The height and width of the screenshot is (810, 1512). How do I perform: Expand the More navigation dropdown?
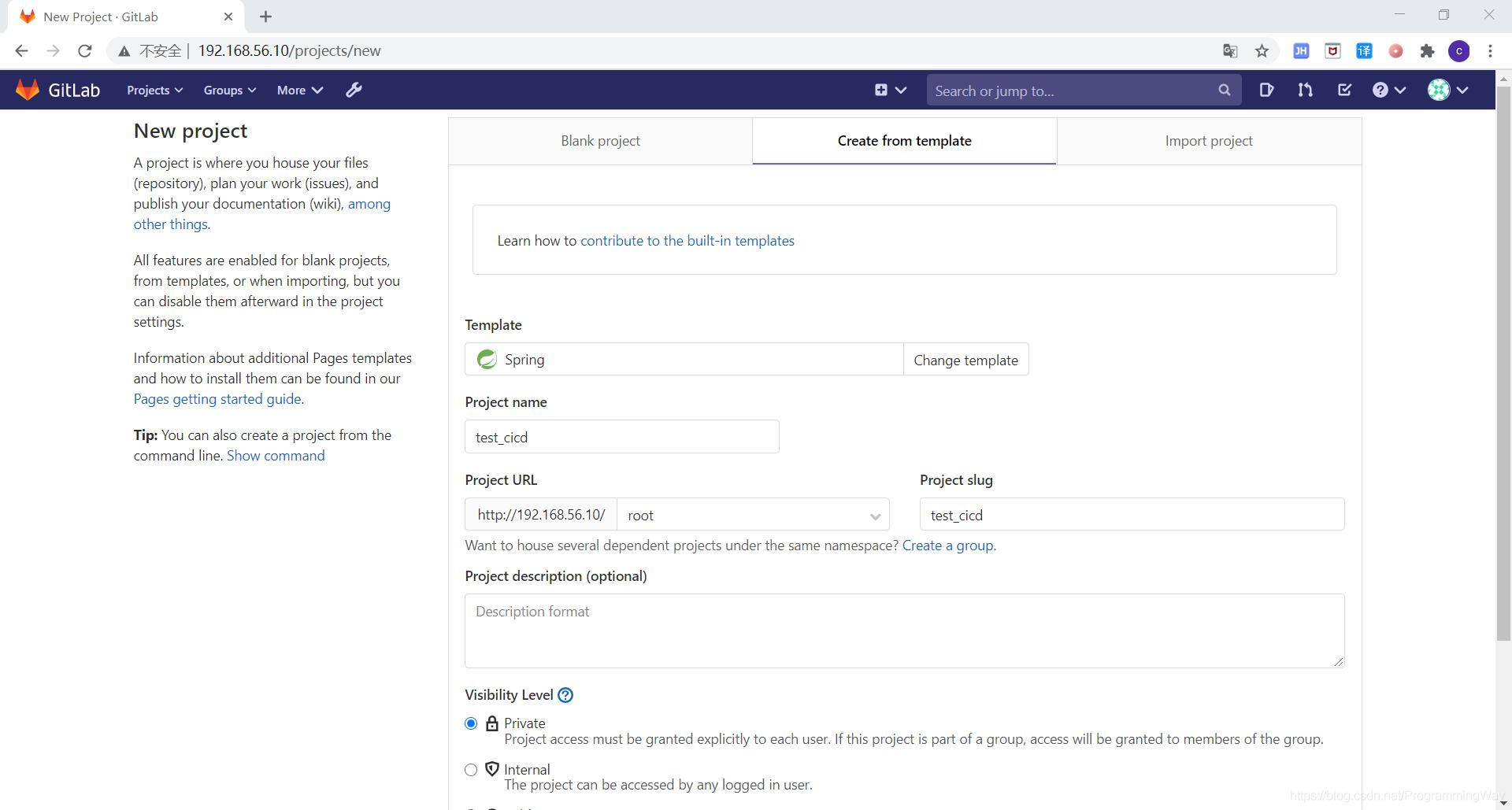point(298,90)
